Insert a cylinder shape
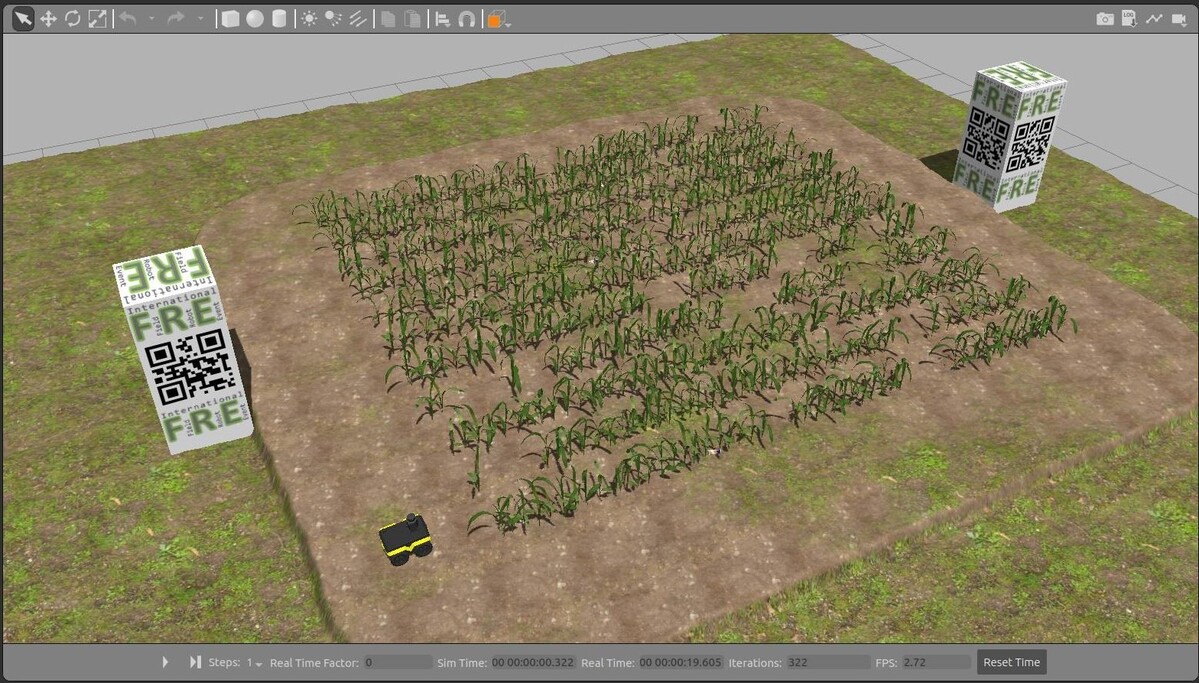The height and width of the screenshot is (683, 1199). tap(279, 19)
